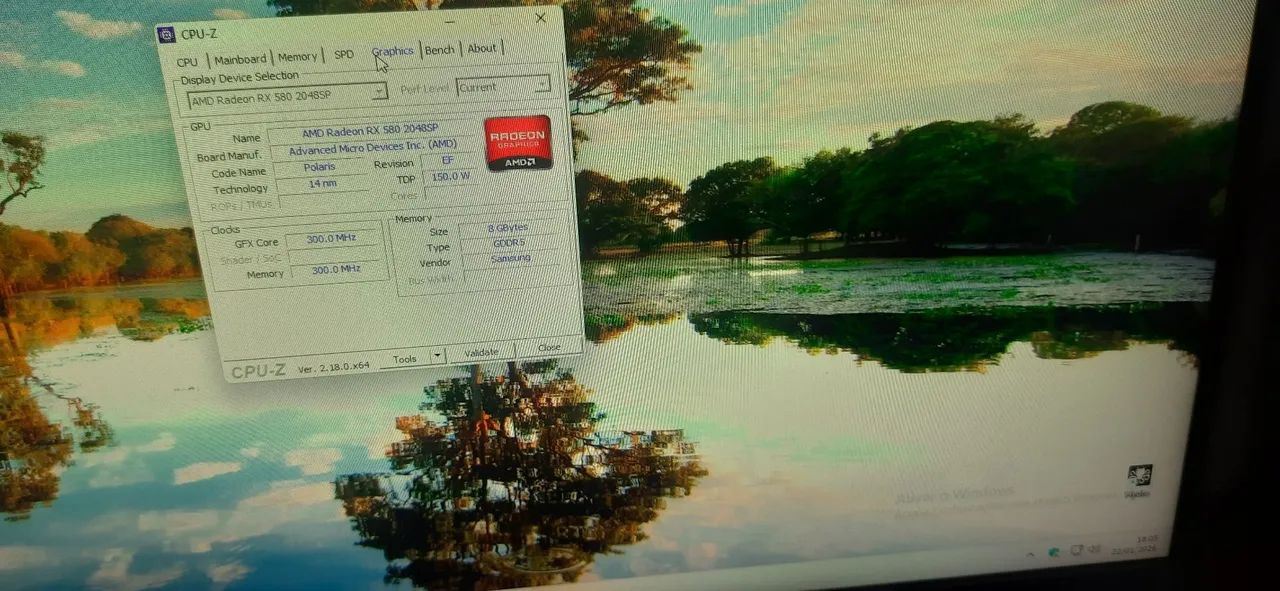Click the CPU-Z logo text at bottom
The image size is (1280, 591).
(x=258, y=371)
